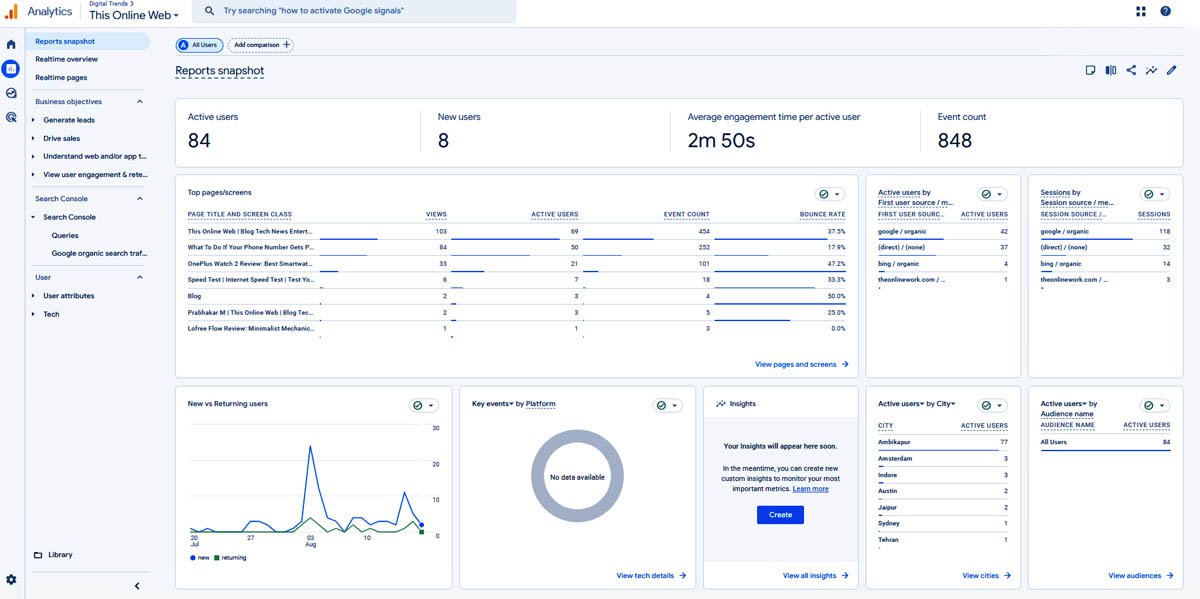Go to Home via the sidebar house icon
This screenshot has width=1200, height=599.
(10, 43)
